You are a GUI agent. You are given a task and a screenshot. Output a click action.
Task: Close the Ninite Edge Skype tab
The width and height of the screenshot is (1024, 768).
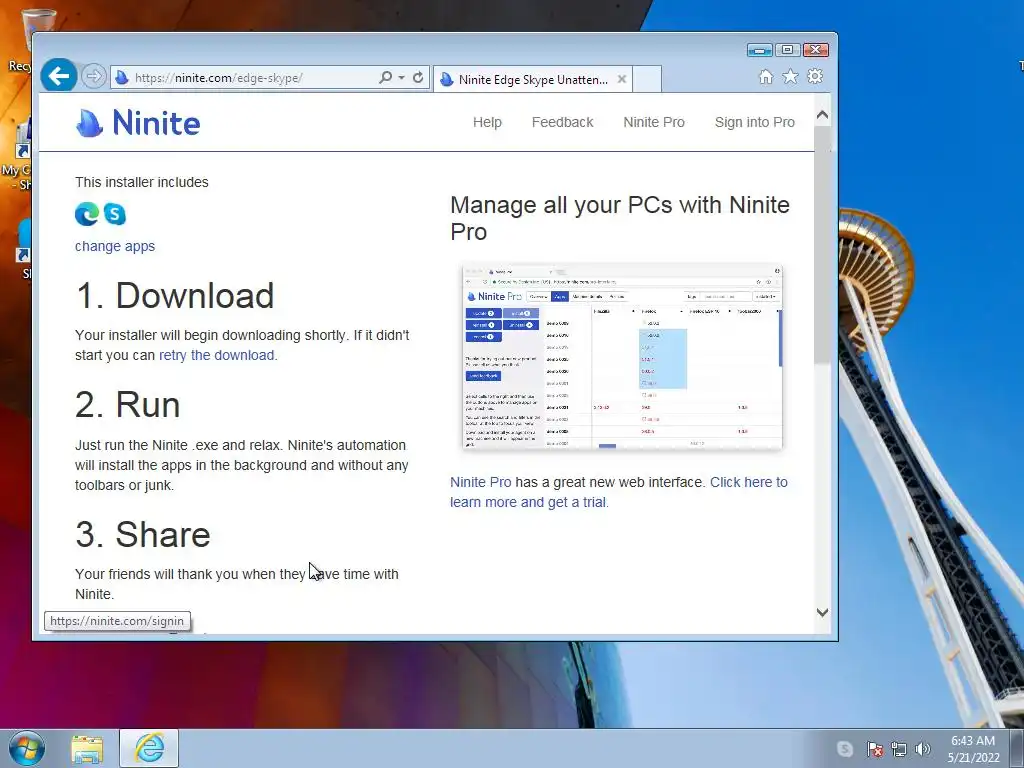(x=622, y=79)
